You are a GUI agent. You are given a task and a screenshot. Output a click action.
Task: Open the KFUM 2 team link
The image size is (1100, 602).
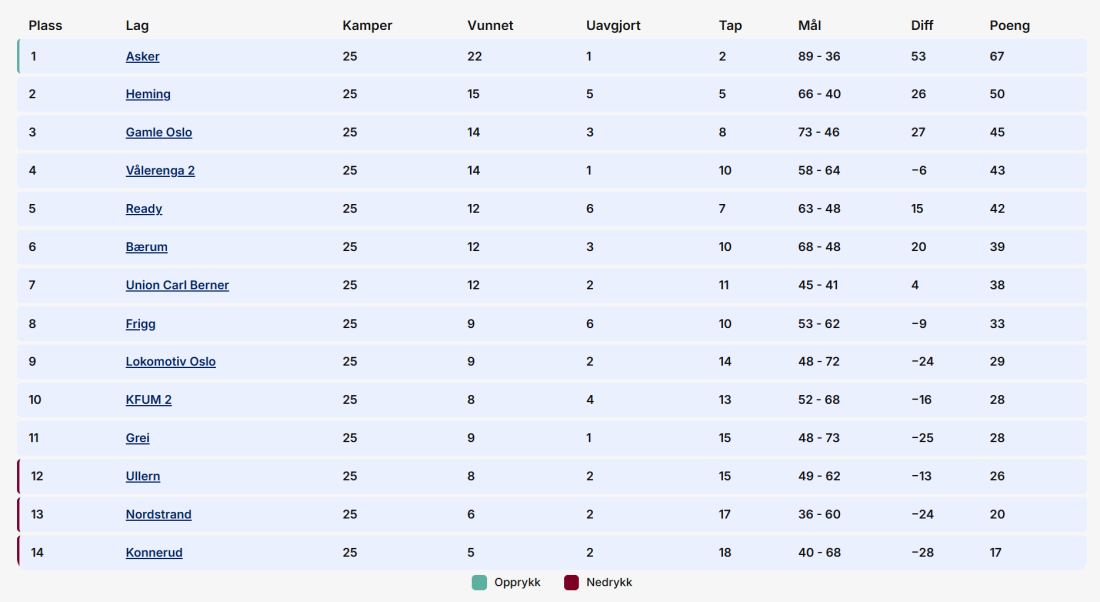149,399
